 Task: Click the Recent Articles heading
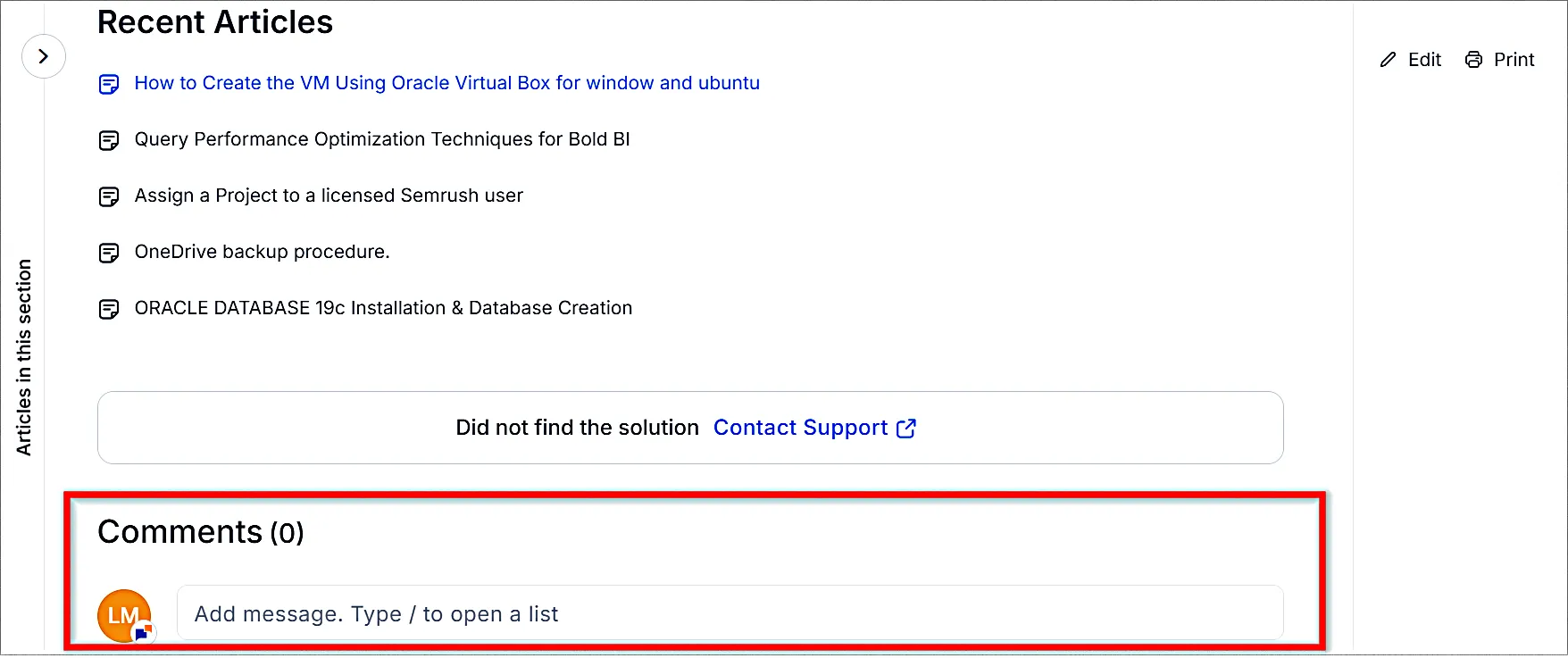(215, 22)
